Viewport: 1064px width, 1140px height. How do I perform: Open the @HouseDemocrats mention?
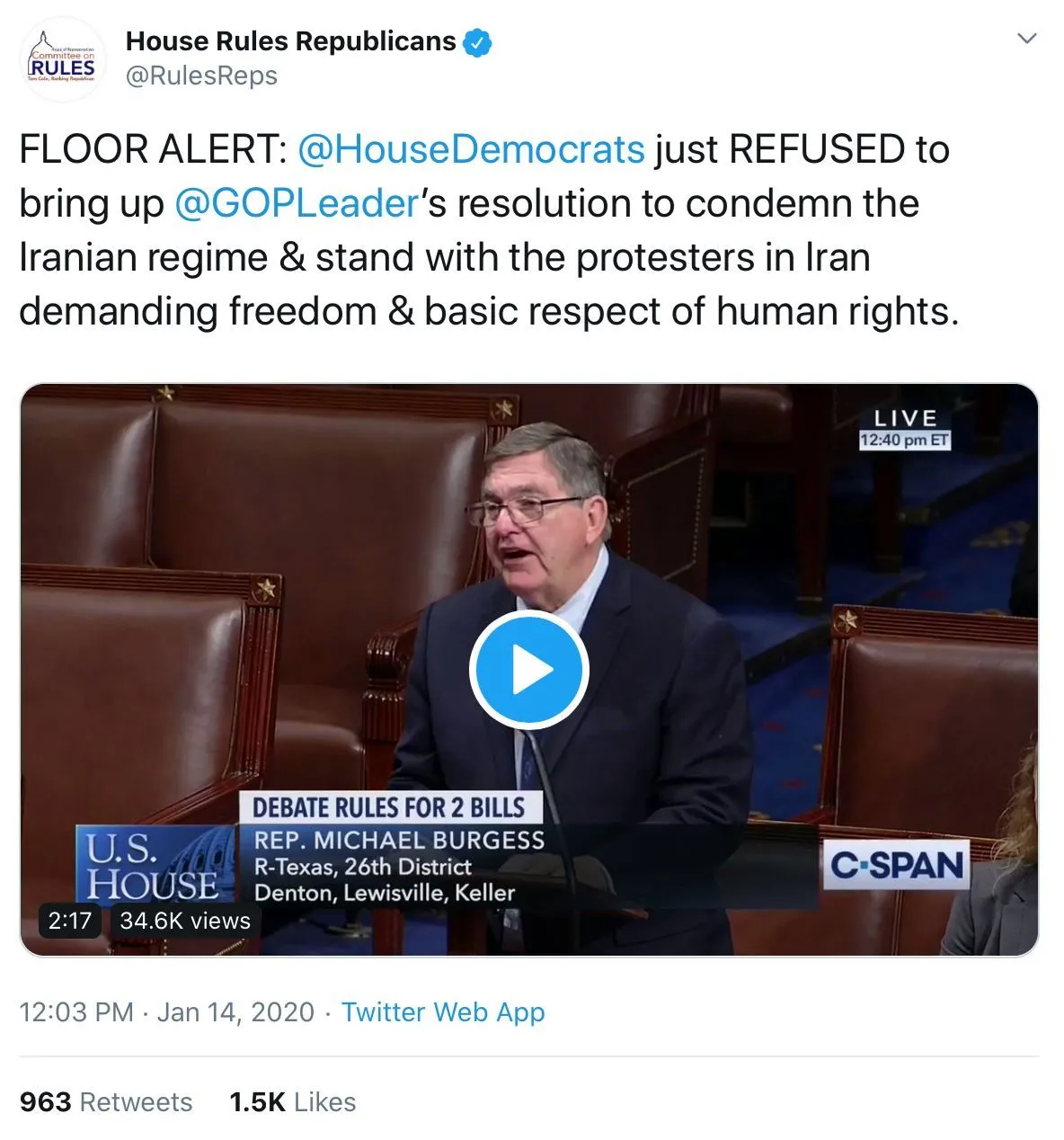[x=471, y=149]
